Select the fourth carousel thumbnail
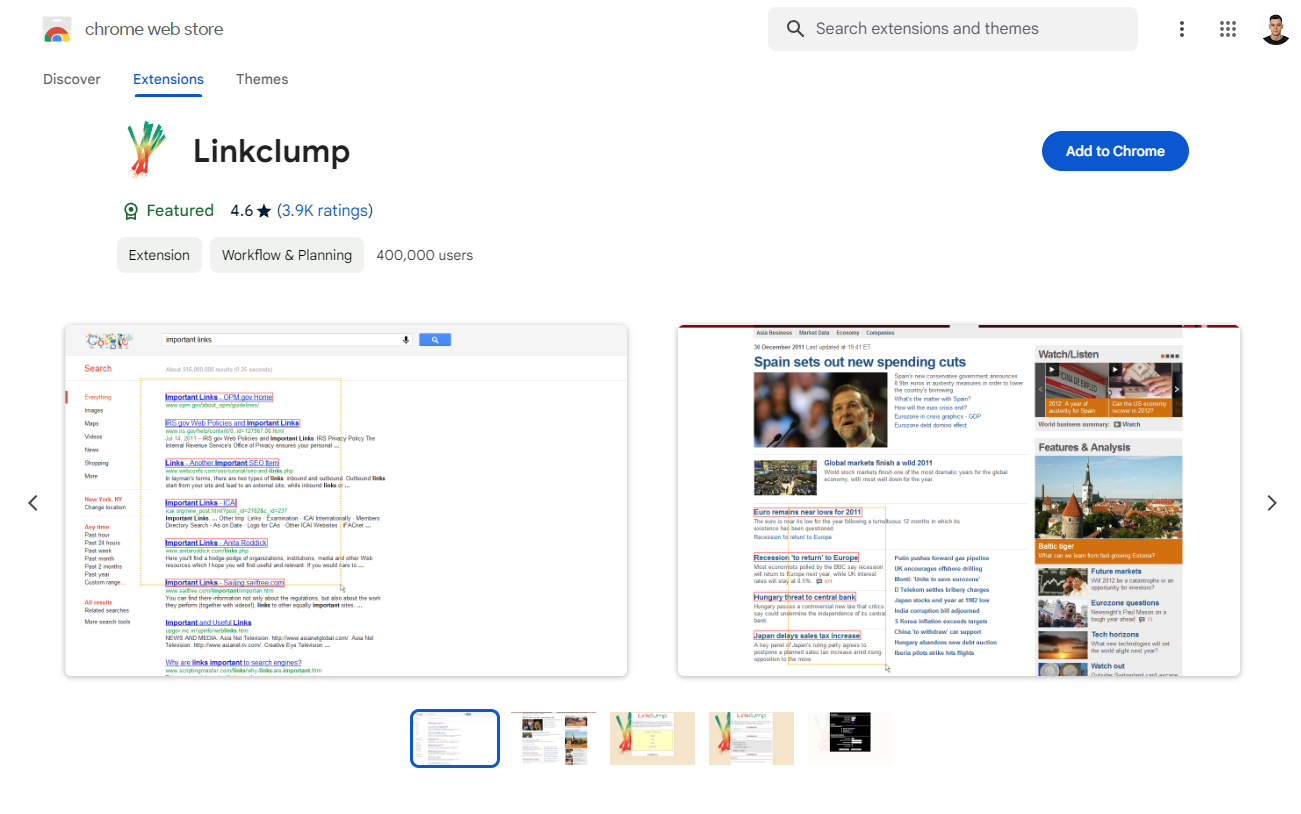The height and width of the screenshot is (814, 1301). [x=751, y=738]
